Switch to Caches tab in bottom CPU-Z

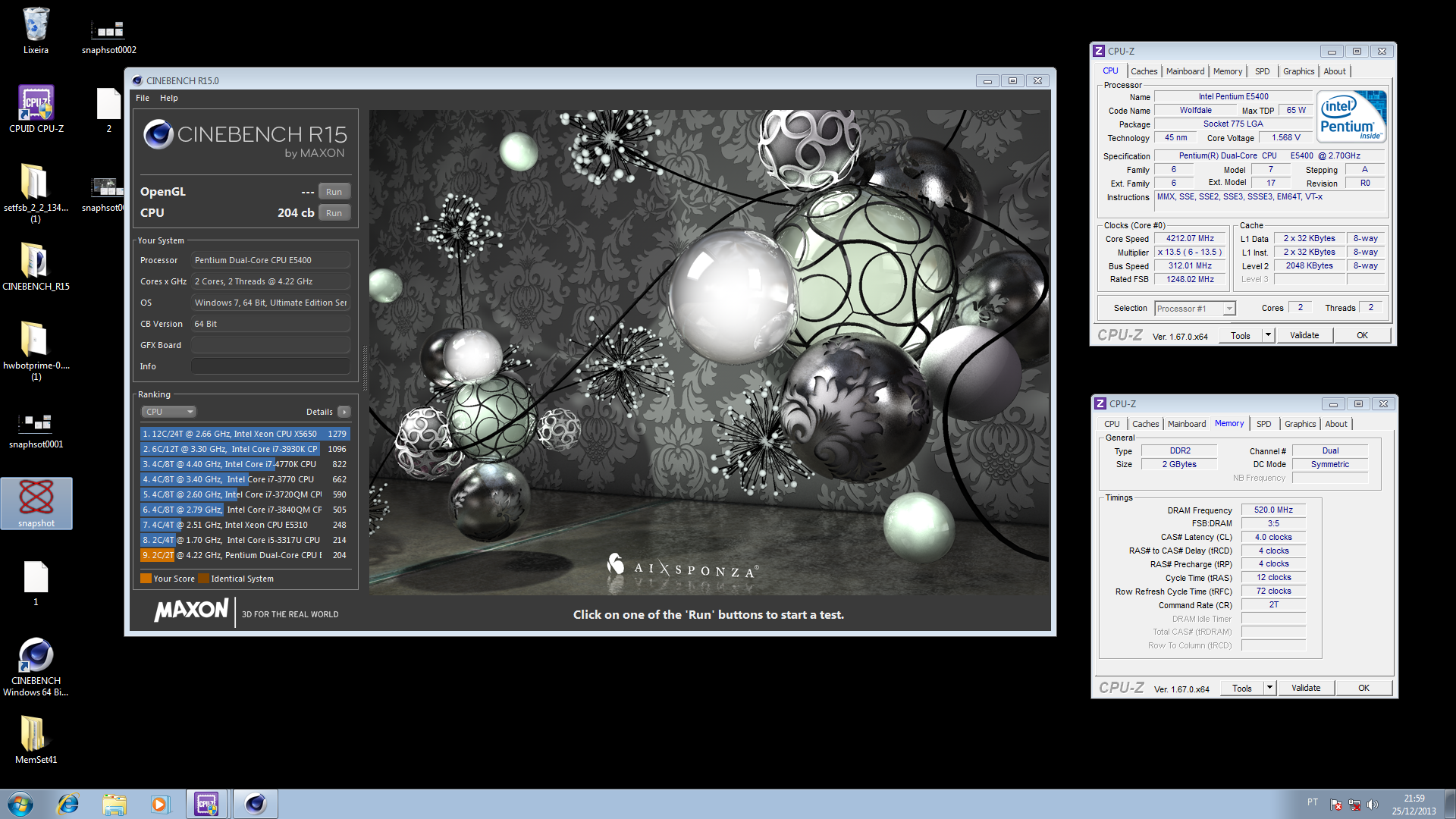1145,424
